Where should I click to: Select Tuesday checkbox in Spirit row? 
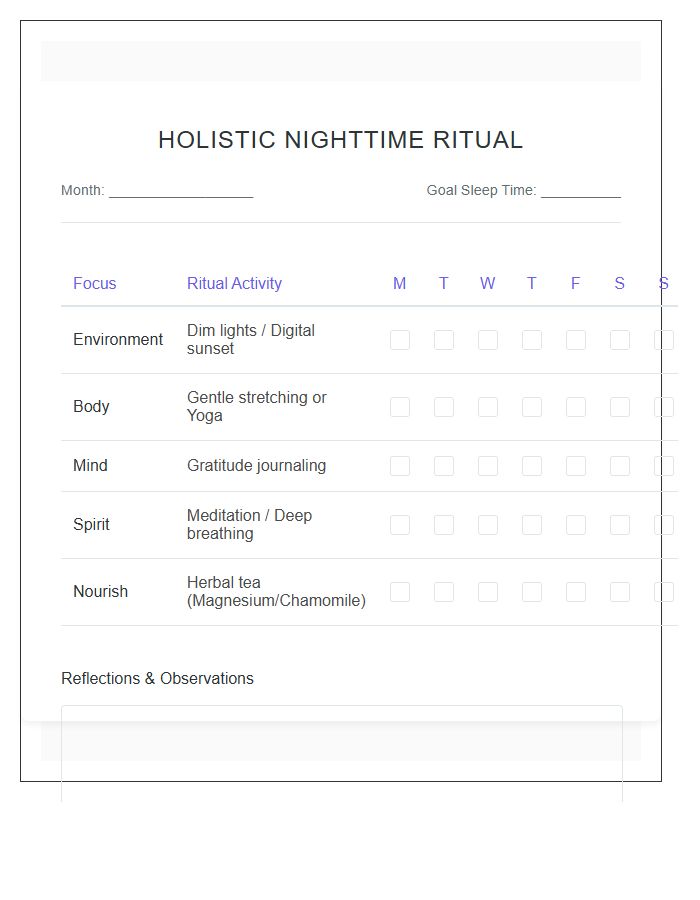pyautogui.click(x=444, y=525)
